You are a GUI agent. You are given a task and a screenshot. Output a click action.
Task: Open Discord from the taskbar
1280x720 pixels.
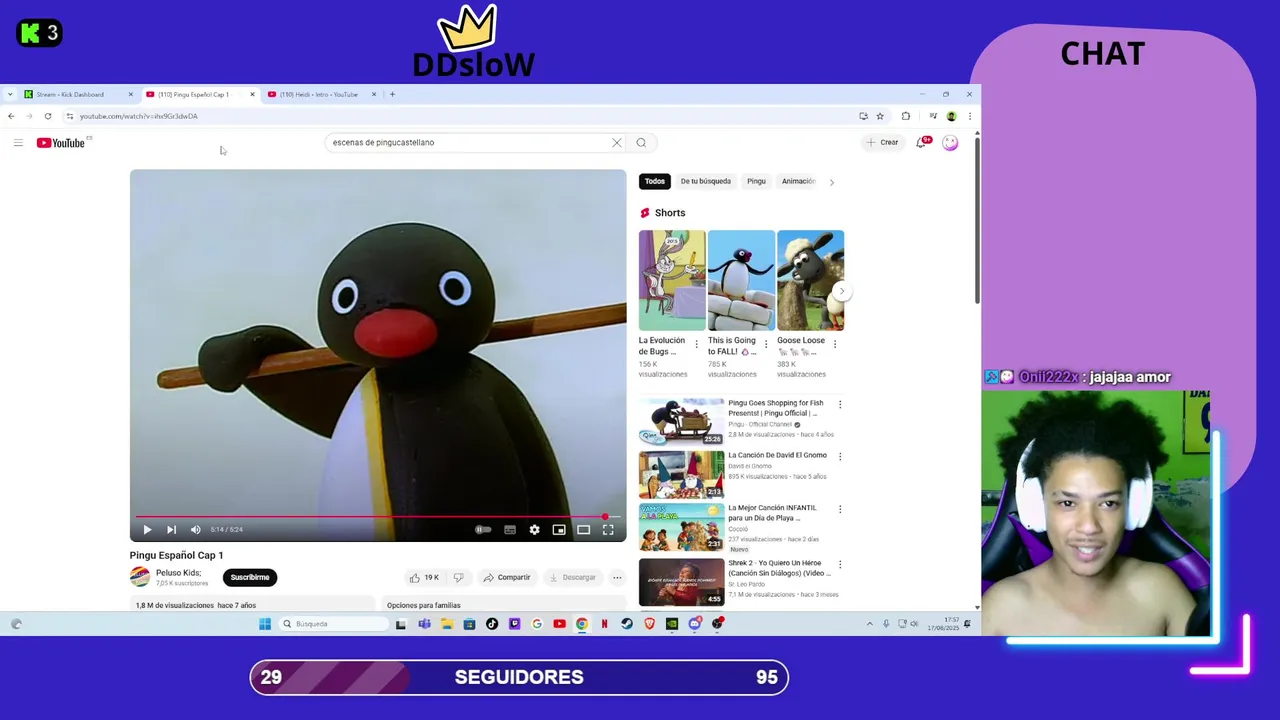694,624
